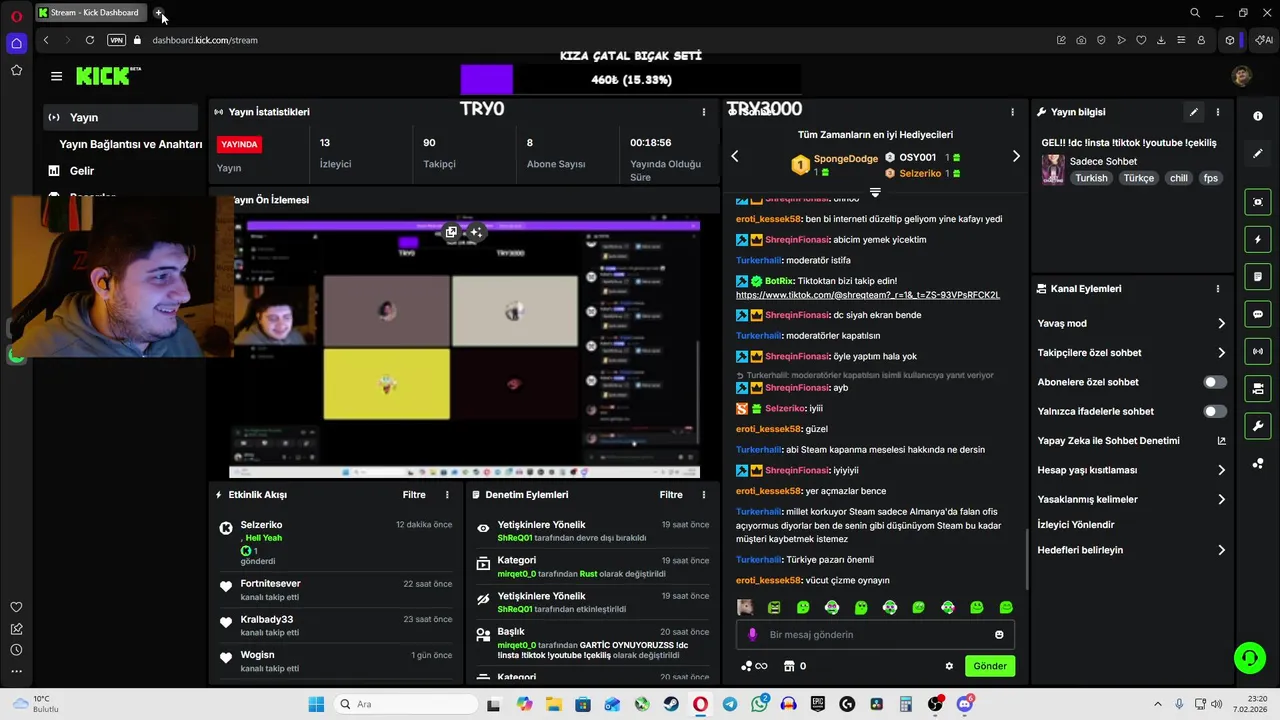Click the KICK logo

[x=108, y=76]
